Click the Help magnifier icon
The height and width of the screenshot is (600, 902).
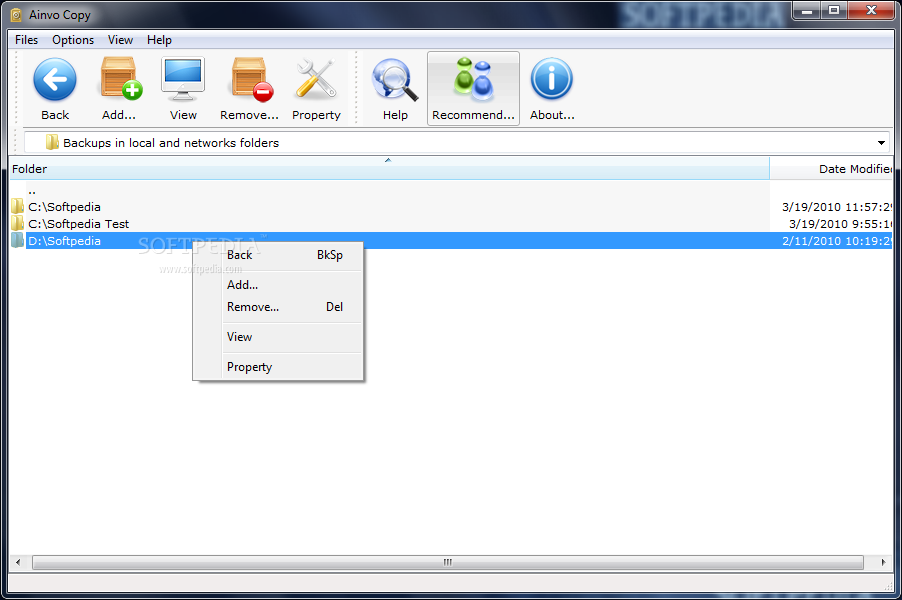tap(395, 80)
